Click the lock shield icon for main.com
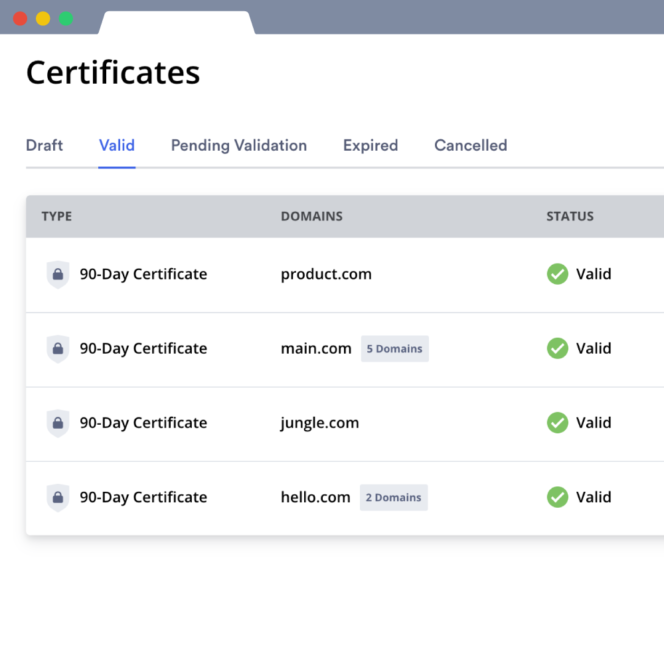Viewport: 664px width, 659px height. [58, 349]
